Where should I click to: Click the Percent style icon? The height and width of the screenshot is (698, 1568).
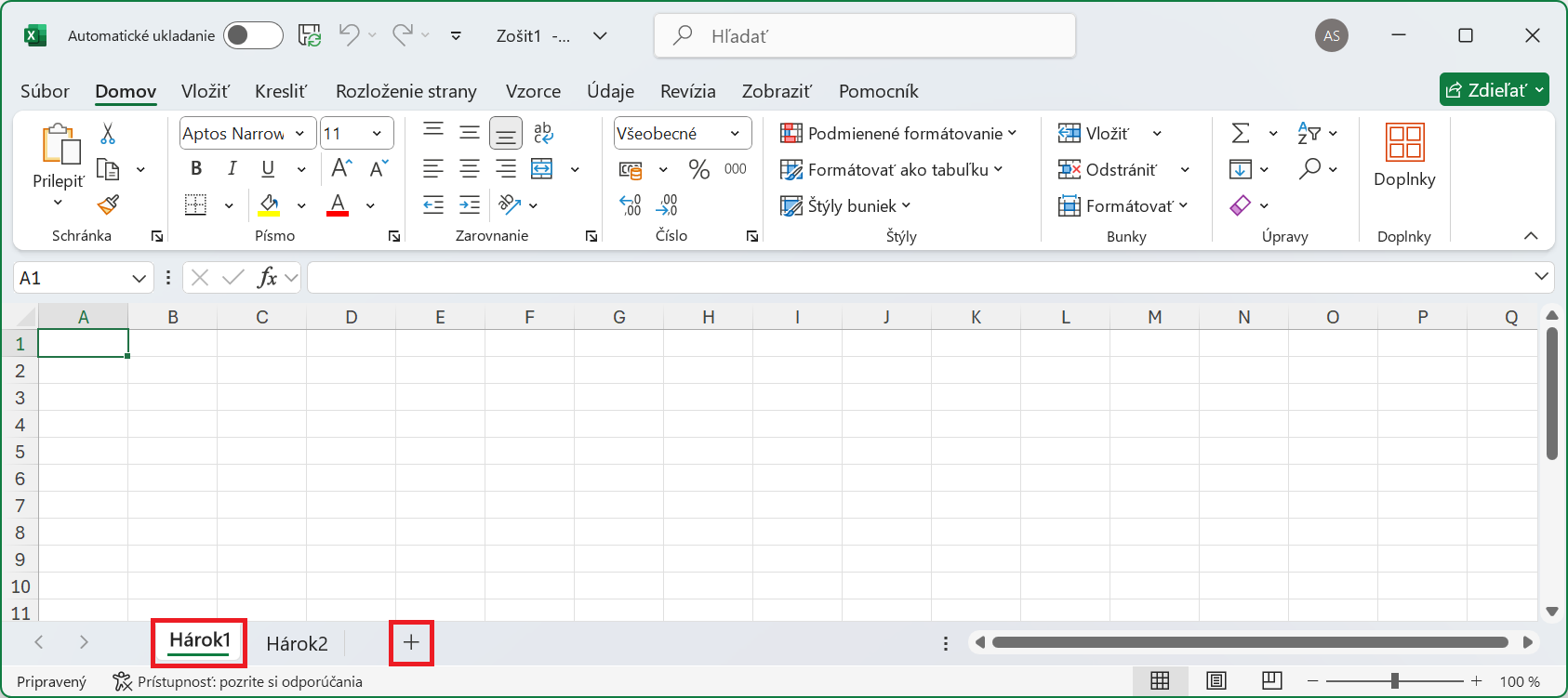[698, 169]
